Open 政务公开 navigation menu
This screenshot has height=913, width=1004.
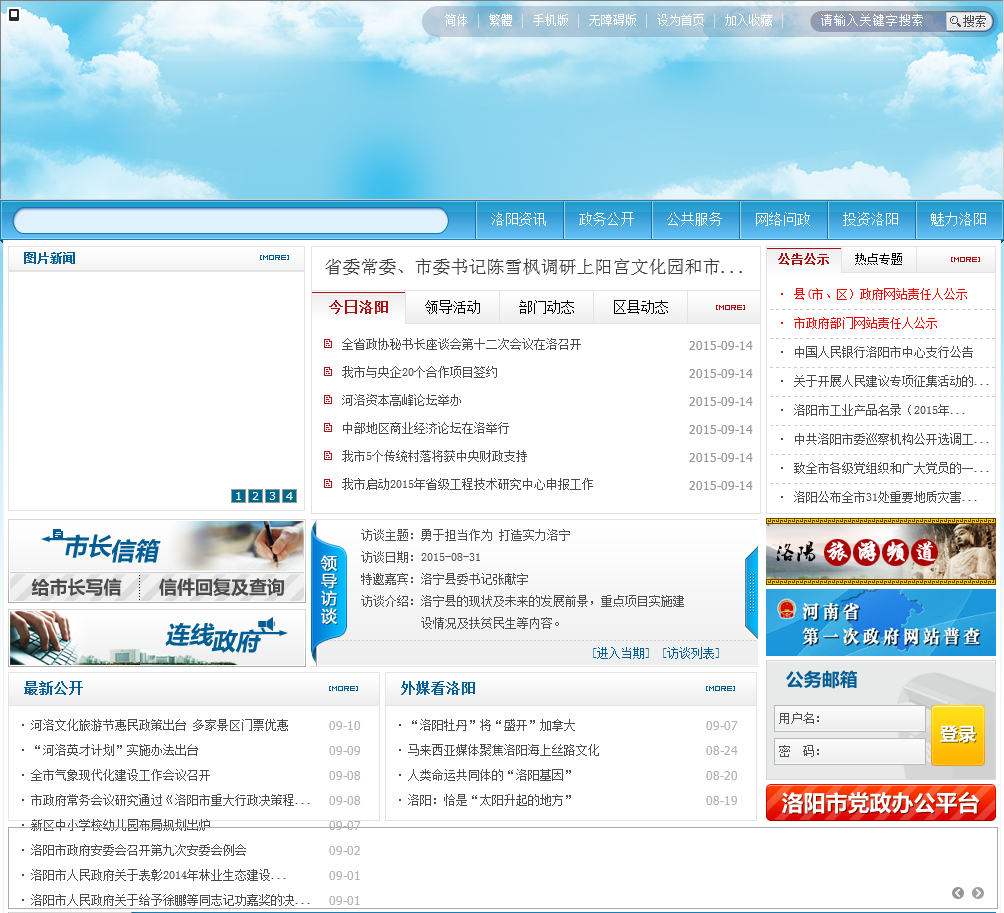click(607, 220)
